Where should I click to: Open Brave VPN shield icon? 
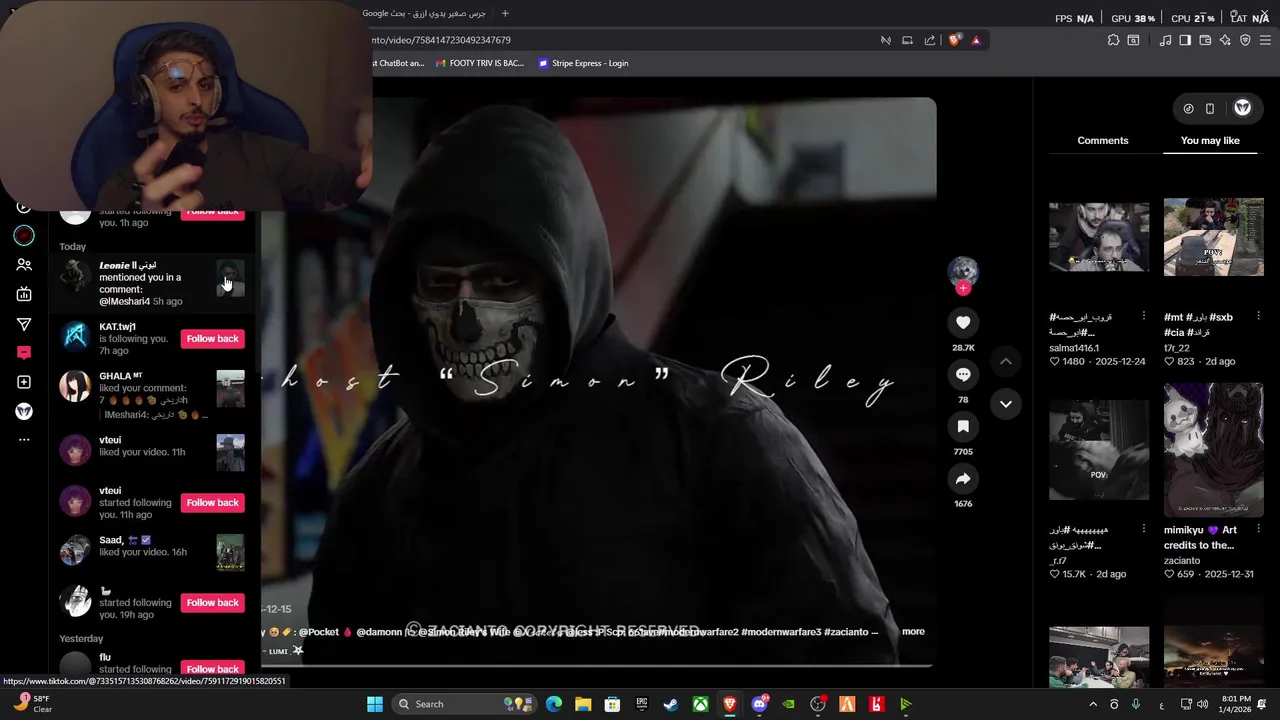pyautogui.click(x=1245, y=40)
